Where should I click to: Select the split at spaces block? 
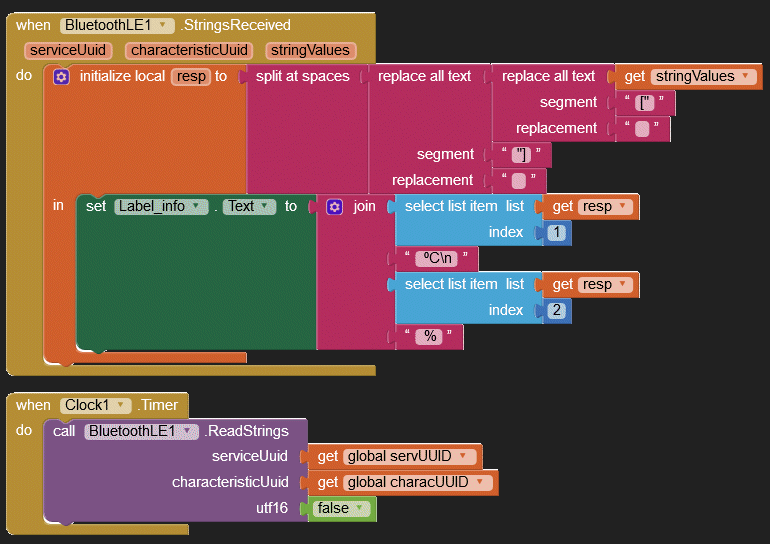[x=302, y=77]
